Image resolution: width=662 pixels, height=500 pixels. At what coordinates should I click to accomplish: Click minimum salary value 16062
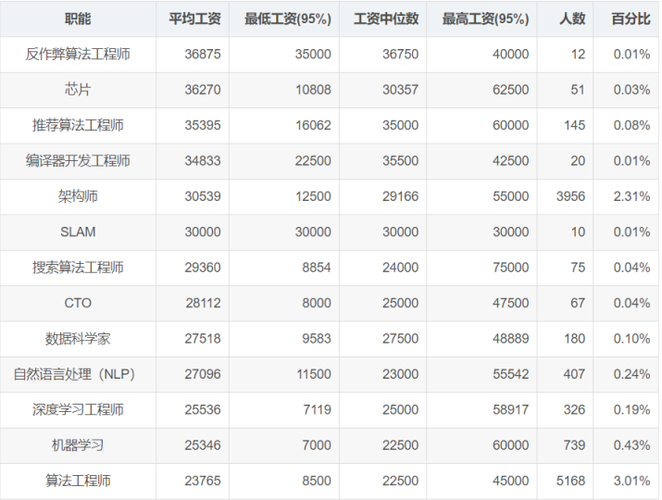(313, 125)
